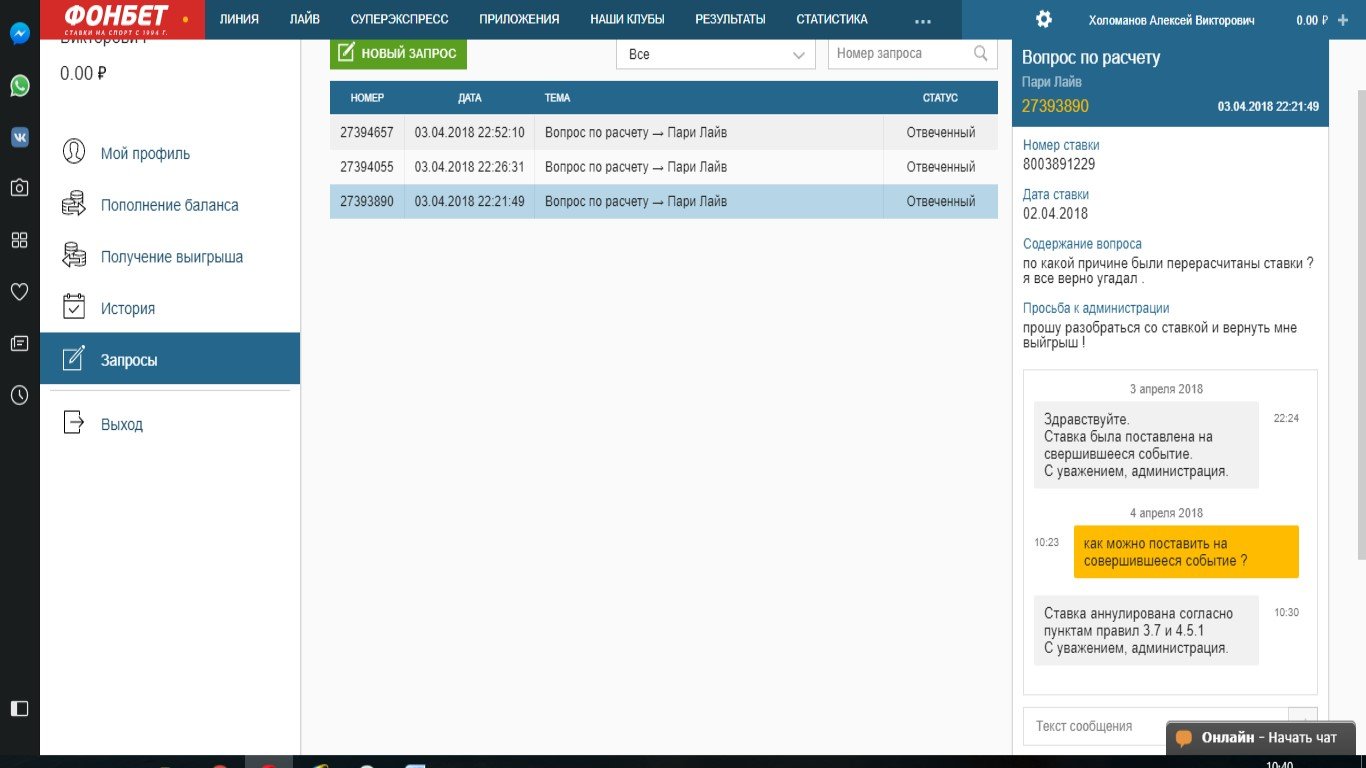Click the orange user message bubble

(1186, 552)
